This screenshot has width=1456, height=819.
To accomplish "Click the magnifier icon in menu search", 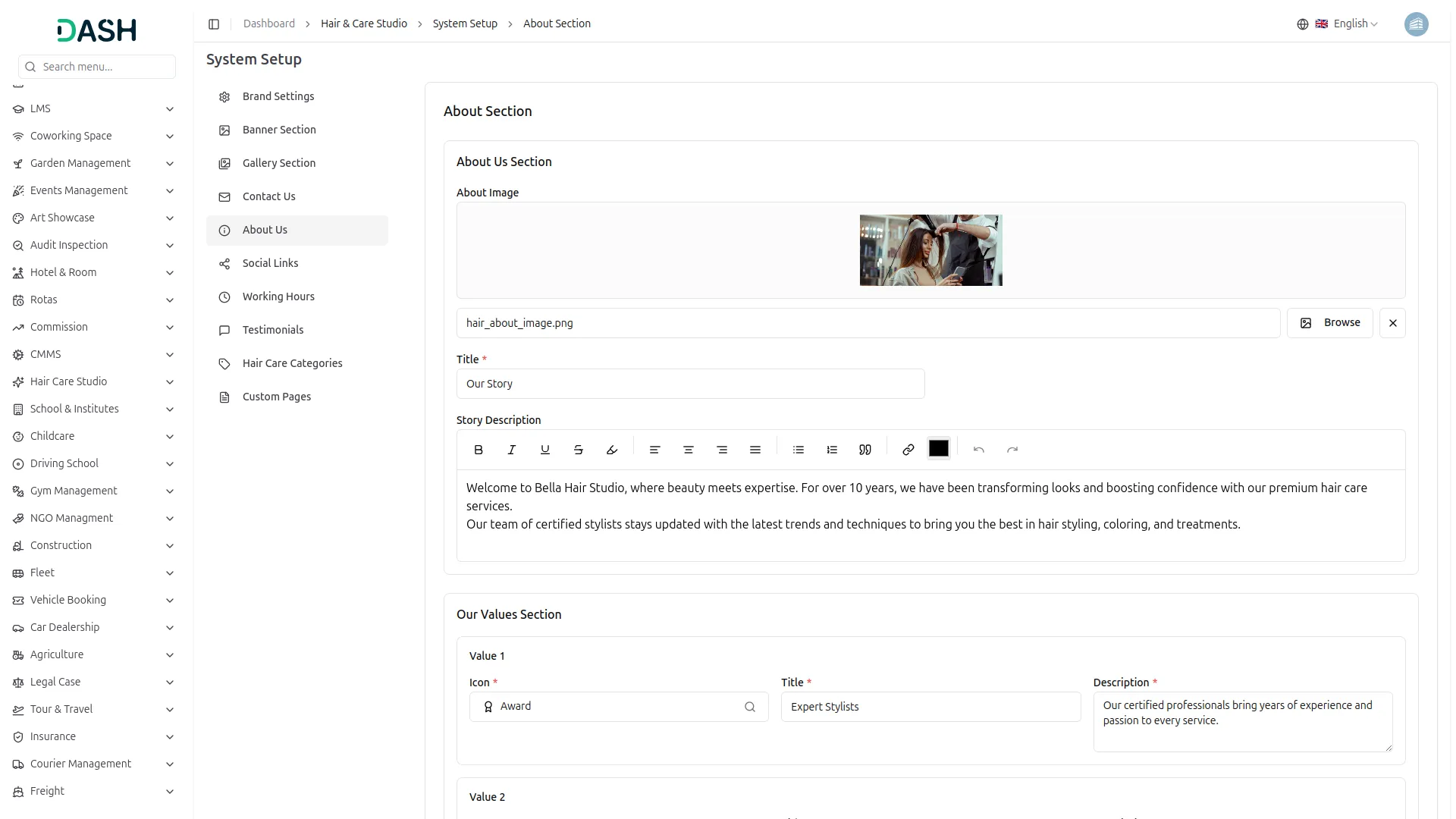I will [31, 67].
